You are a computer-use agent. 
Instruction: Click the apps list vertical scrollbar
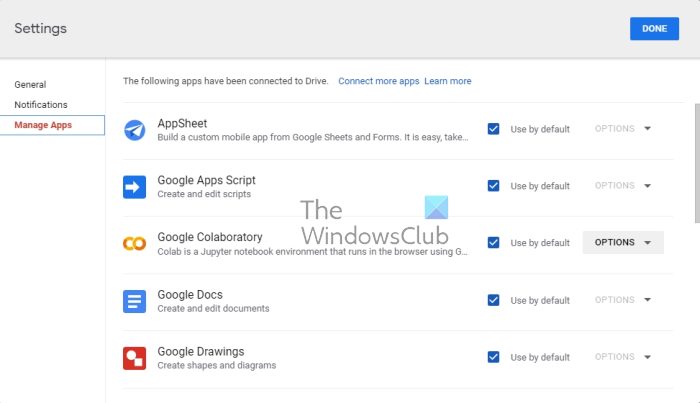[x=697, y=163]
